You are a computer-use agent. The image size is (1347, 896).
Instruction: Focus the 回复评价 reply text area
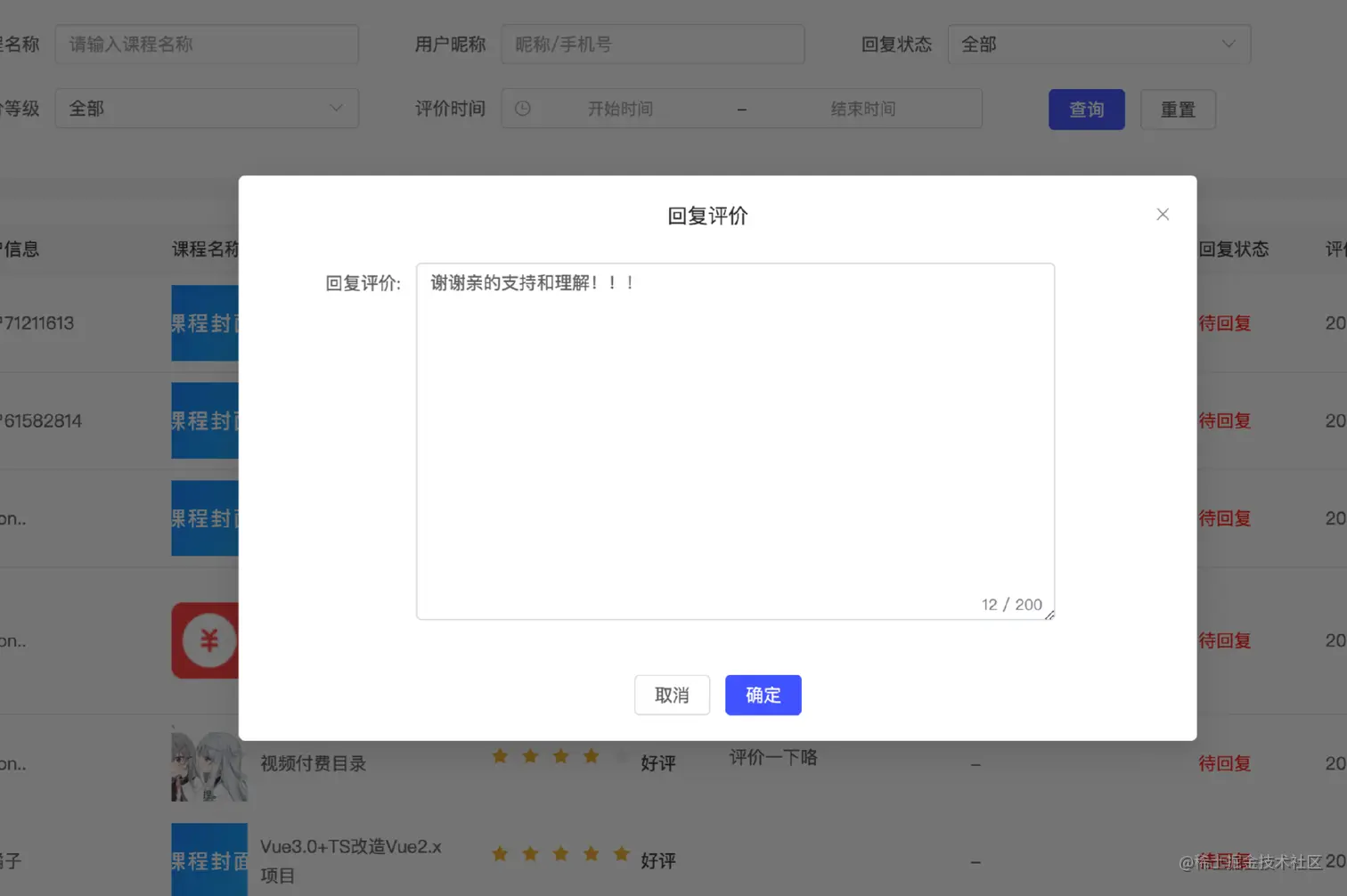coord(735,441)
